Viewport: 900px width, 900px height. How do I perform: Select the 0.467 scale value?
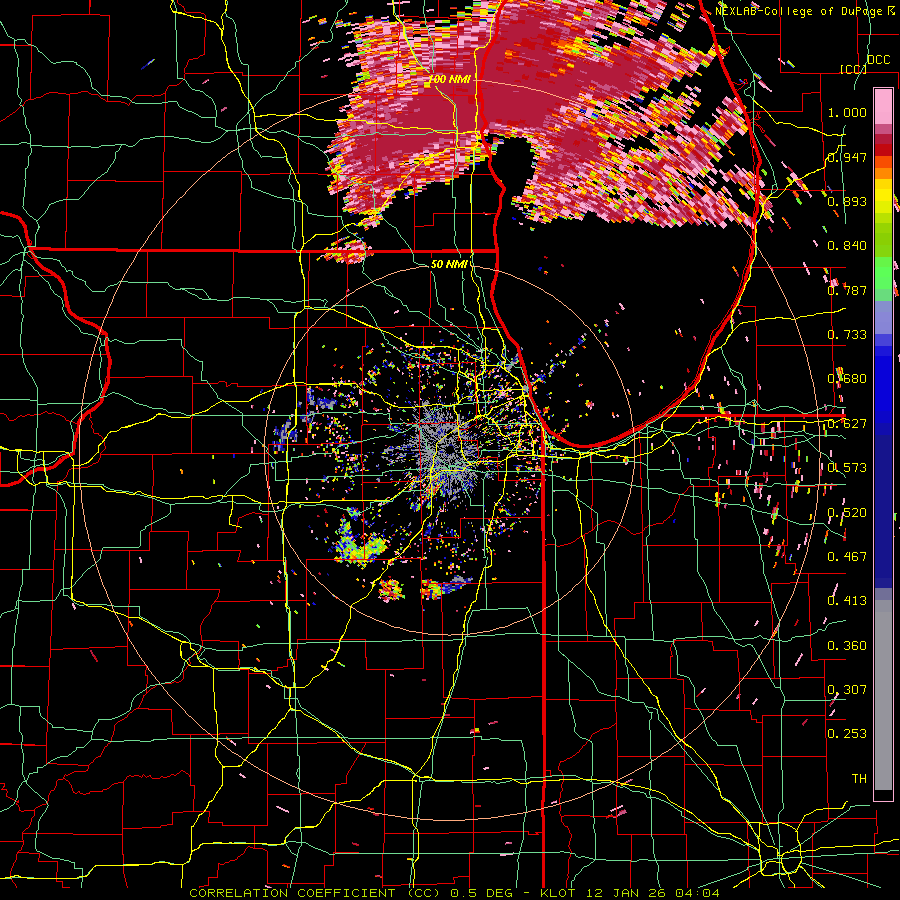[x=847, y=557]
